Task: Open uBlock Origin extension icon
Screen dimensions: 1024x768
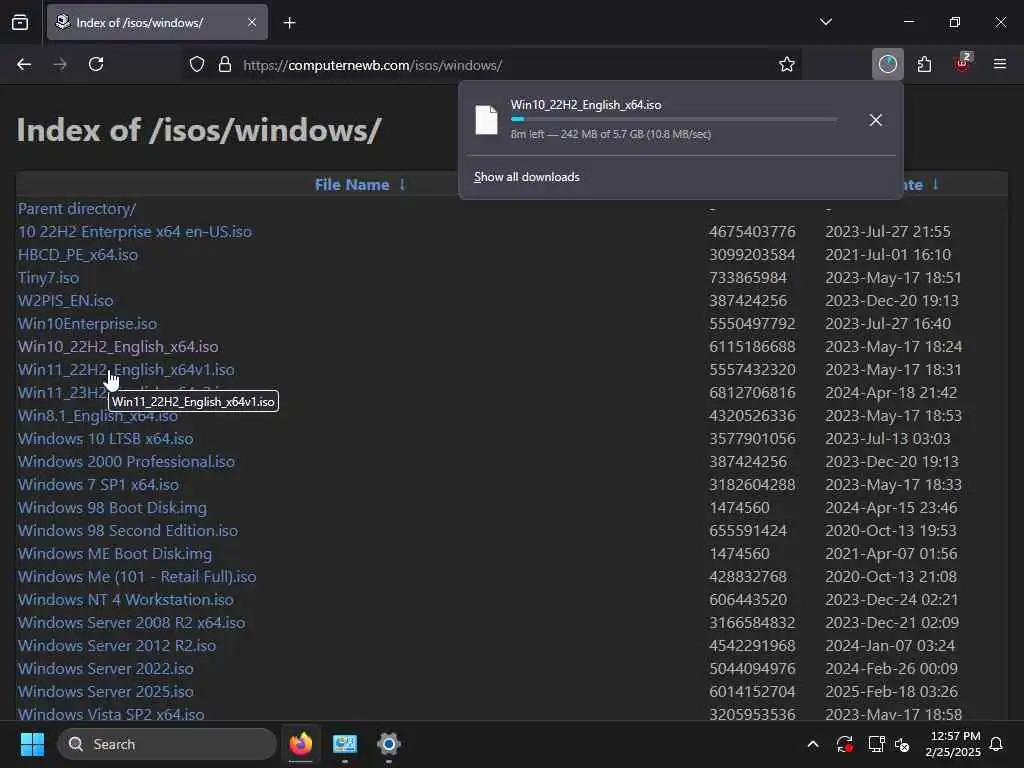Action: (963, 64)
